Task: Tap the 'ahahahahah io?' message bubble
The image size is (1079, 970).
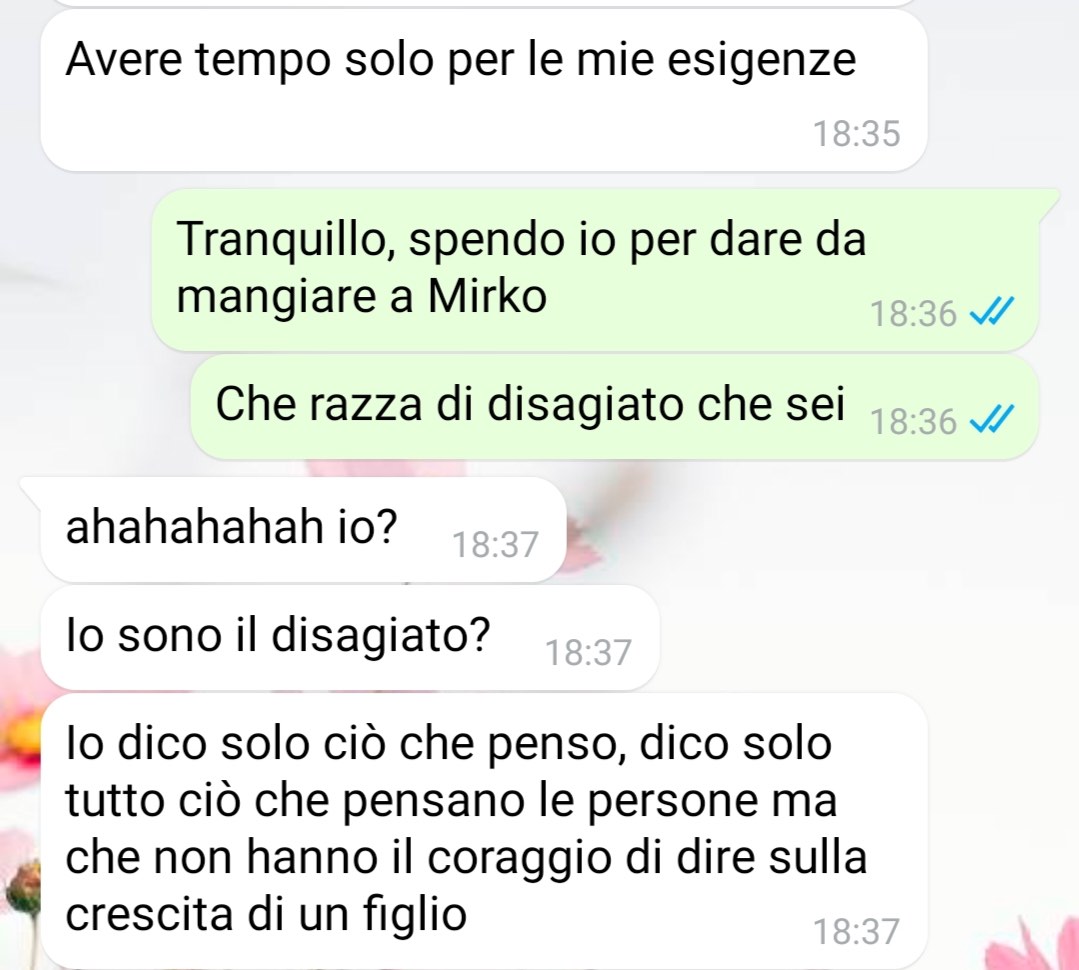Action: coord(303,530)
